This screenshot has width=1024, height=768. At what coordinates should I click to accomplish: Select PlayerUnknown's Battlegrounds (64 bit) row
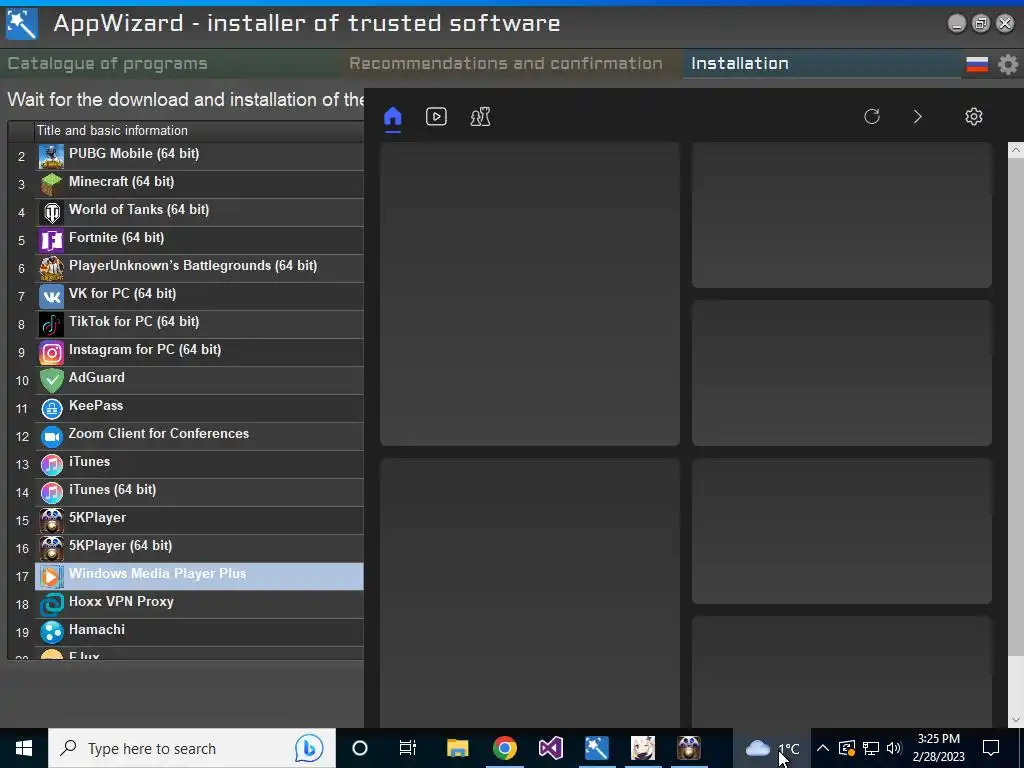pyautogui.click(x=199, y=269)
